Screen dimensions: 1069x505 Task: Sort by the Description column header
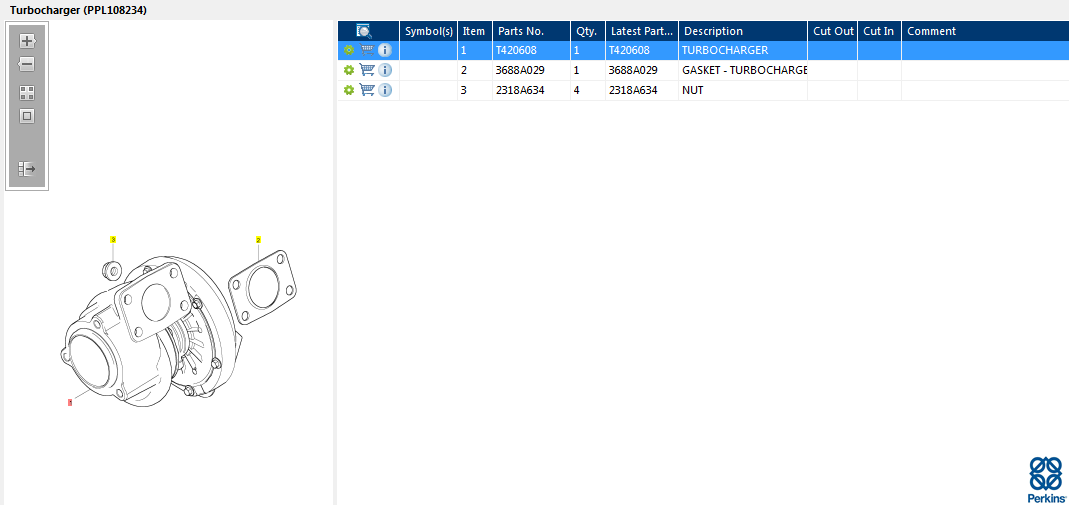point(743,31)
